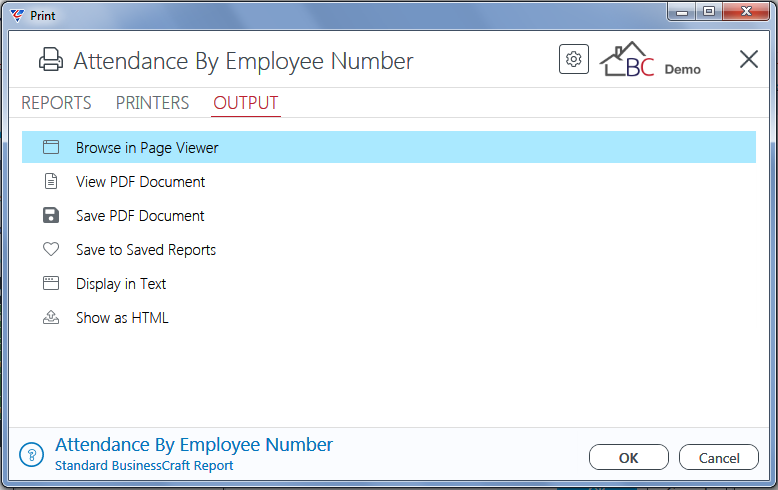778x490 pixels.
Task: Click the Show as HTML upload icon
Action: pyautogui.click(x=51, y=317)
